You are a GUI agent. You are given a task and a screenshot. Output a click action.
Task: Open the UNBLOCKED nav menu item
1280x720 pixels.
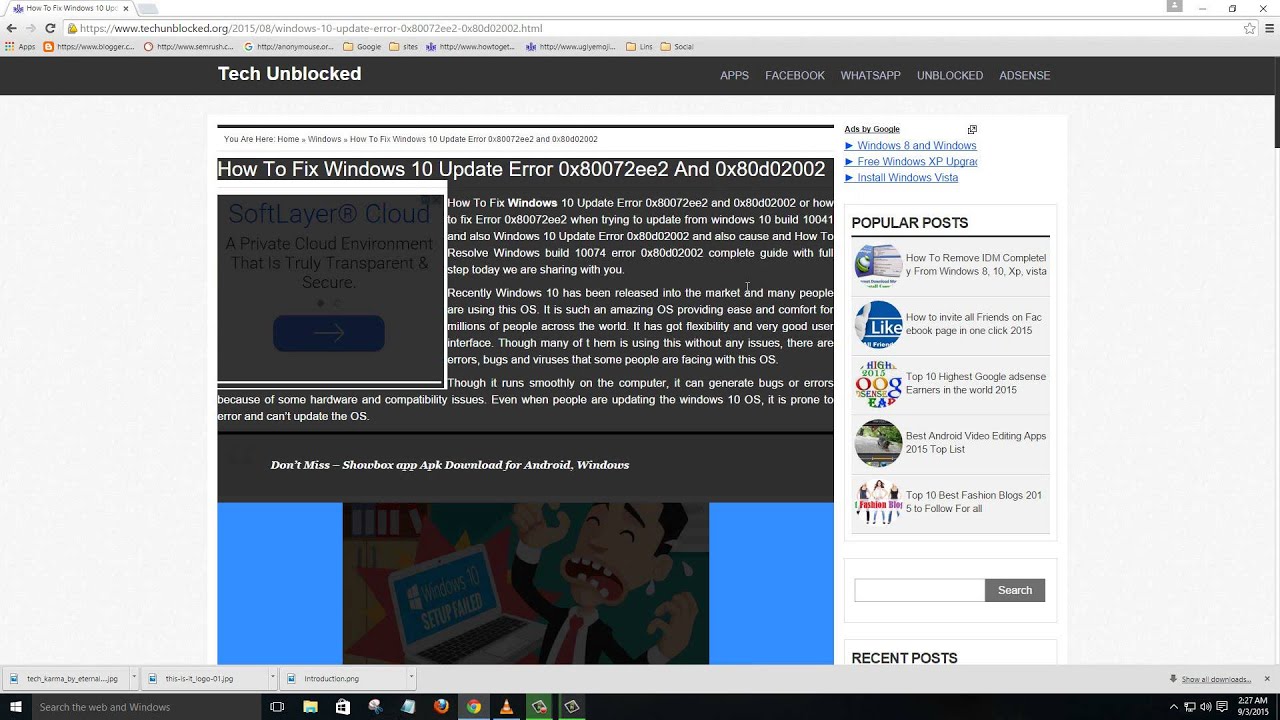click(950, 76)
